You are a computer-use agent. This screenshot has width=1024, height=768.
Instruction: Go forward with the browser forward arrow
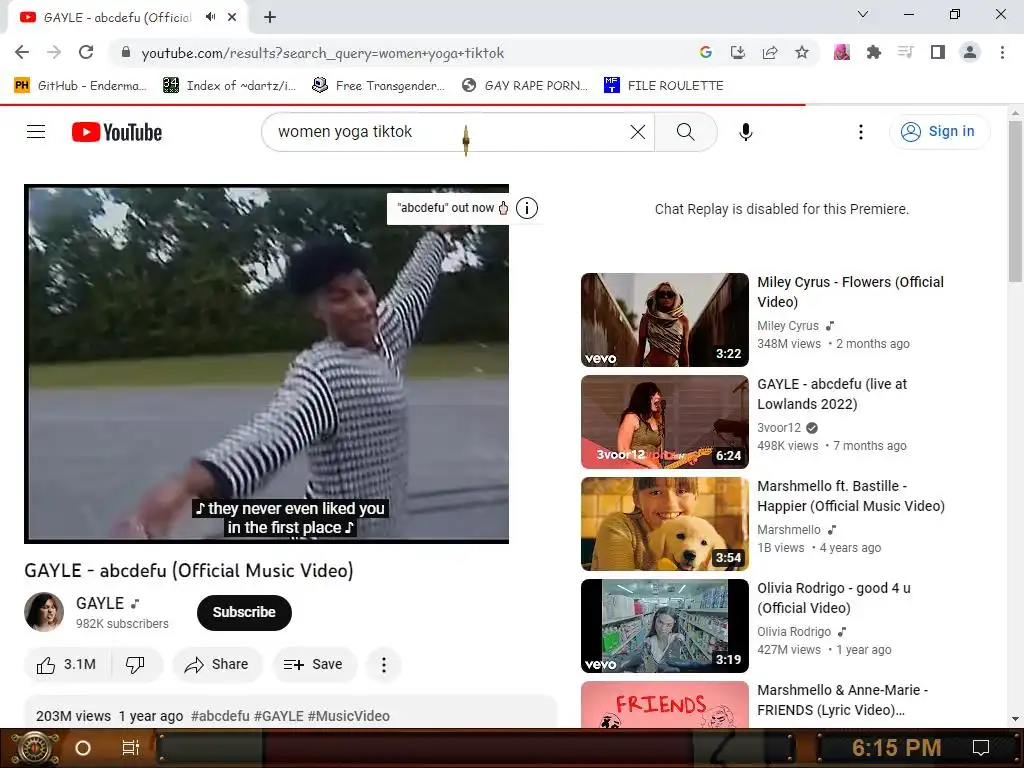click(54, 52)
